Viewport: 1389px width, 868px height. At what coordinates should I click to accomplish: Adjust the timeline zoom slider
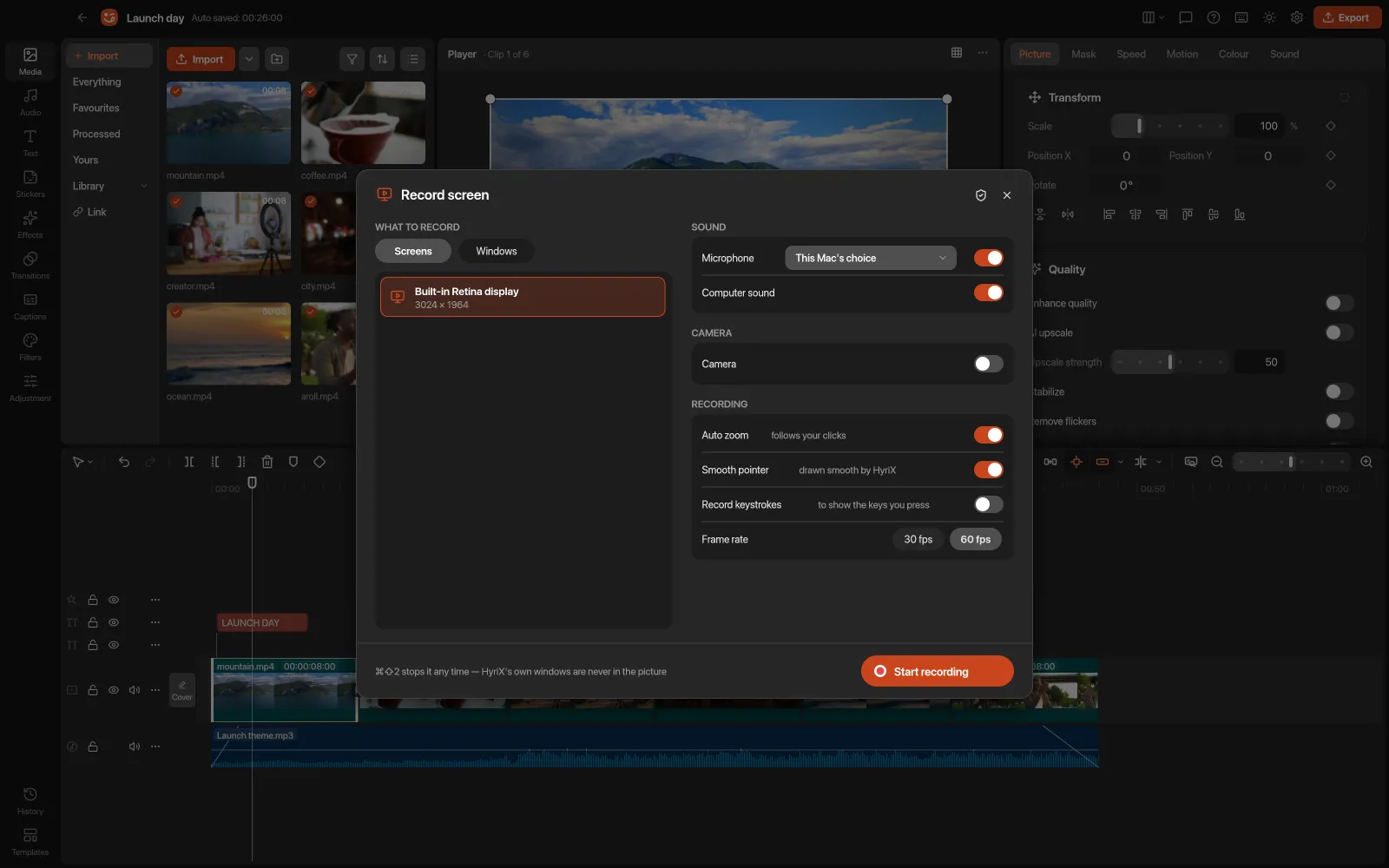click(1292, 462)
